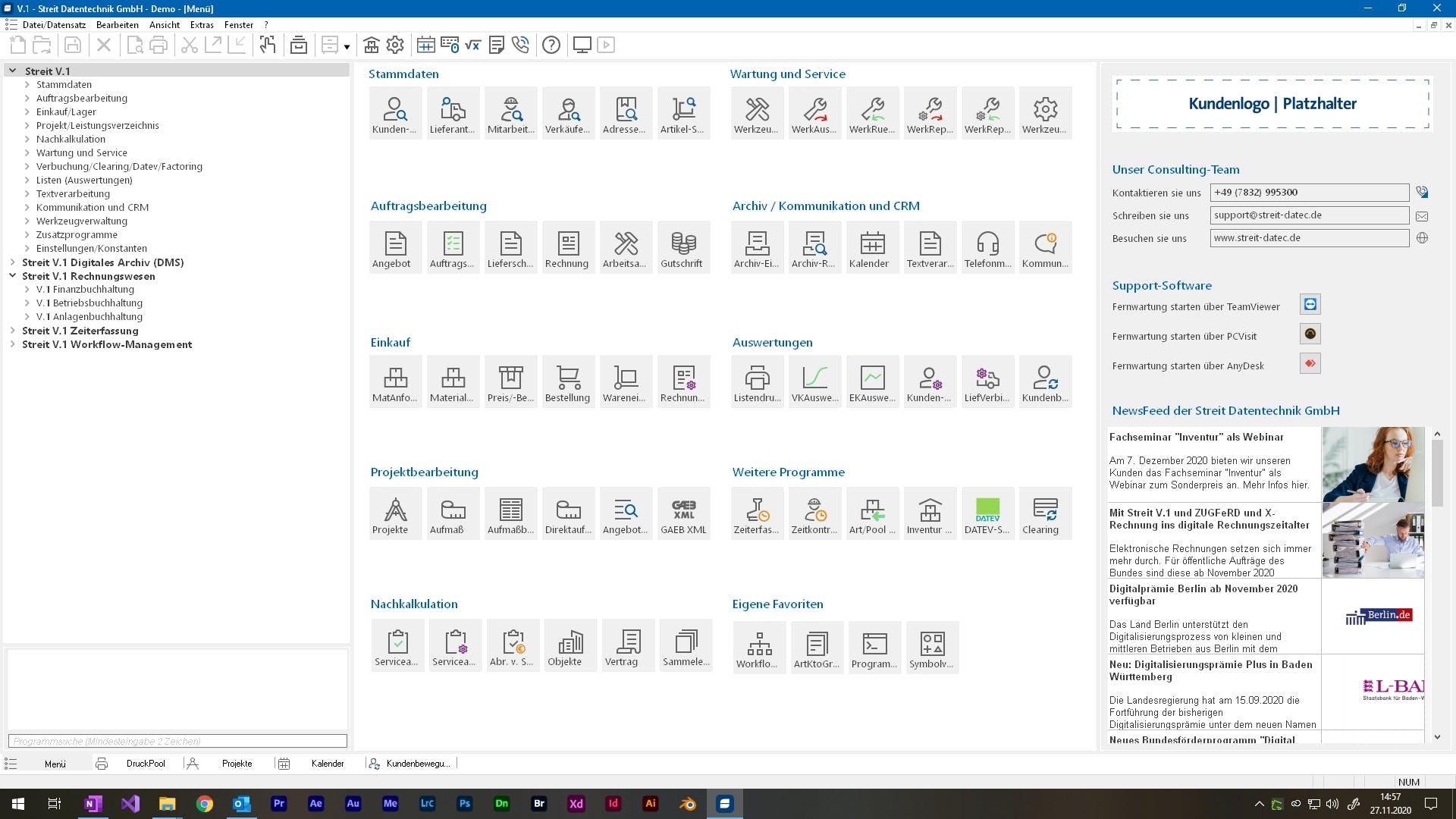
Task: Click the Programmsuche search field
Action: coord(177,741)
